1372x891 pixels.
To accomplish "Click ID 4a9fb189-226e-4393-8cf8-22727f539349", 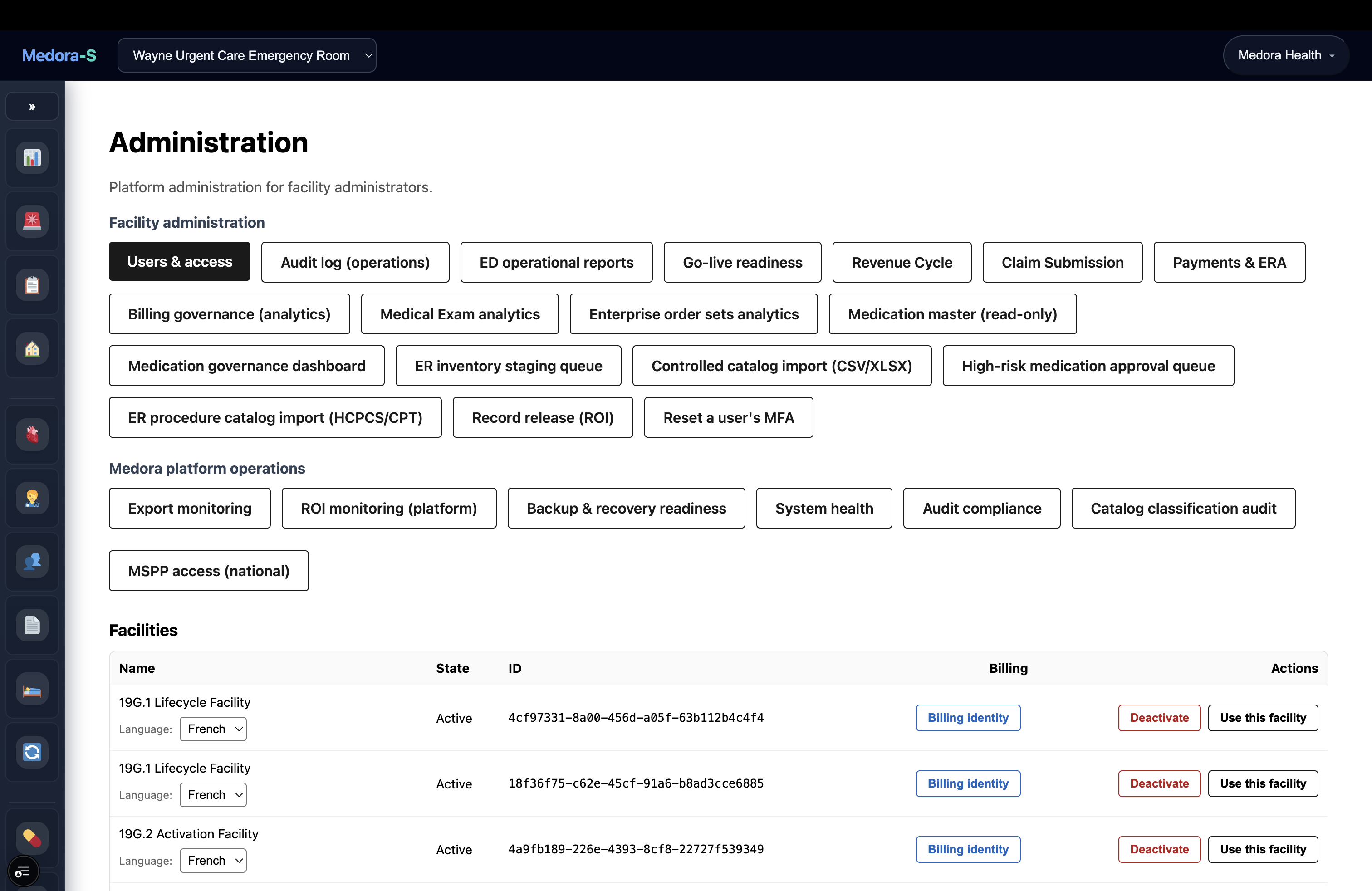I will tap(636, 850).
